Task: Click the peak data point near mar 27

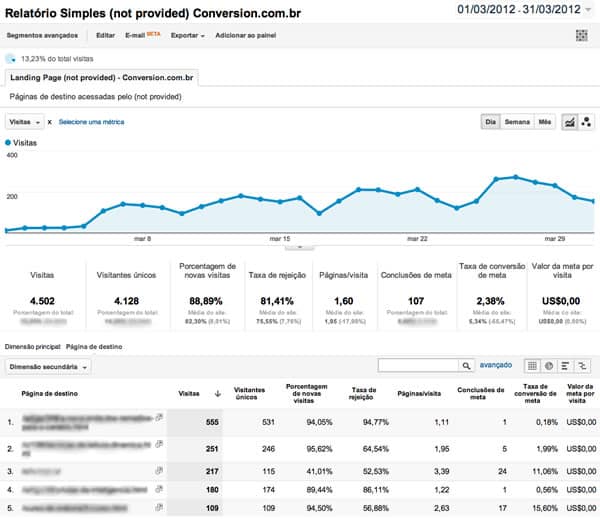Action: 516,177
